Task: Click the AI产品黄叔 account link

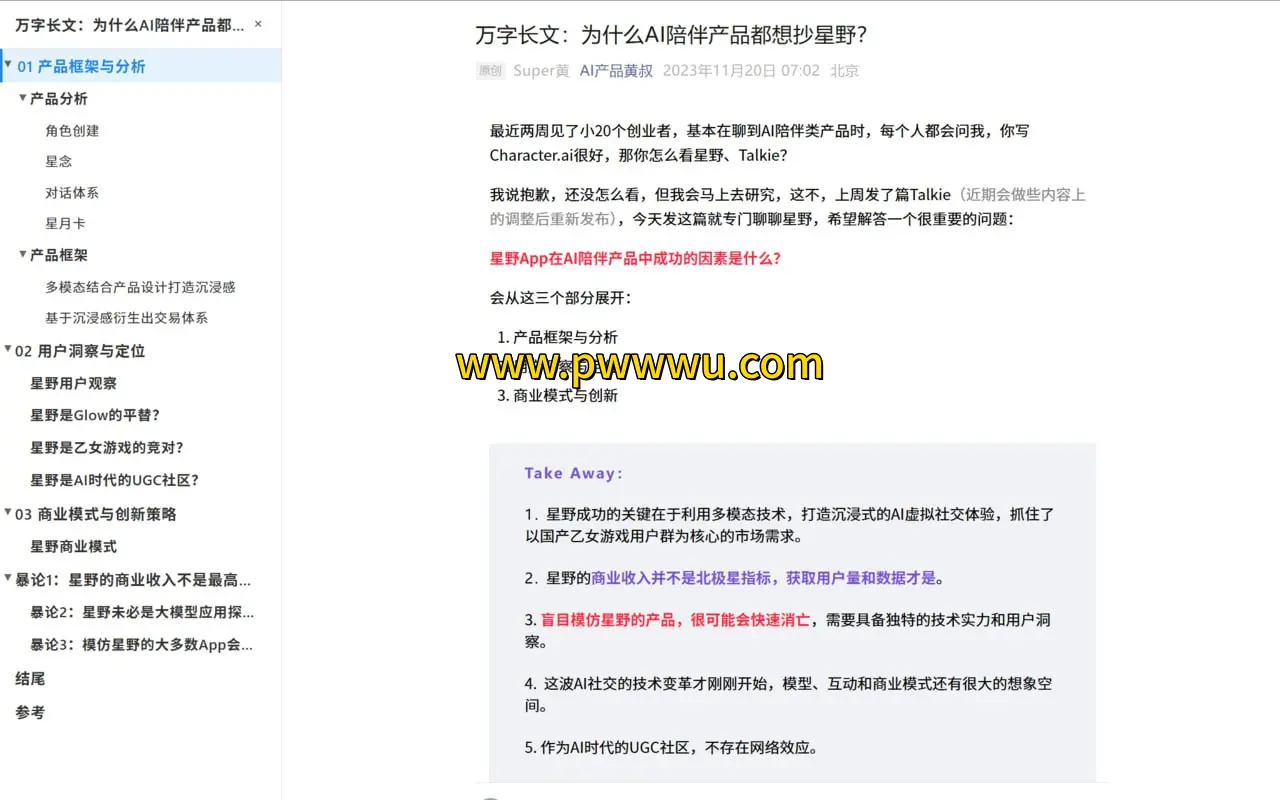Action: click(616, 71)
